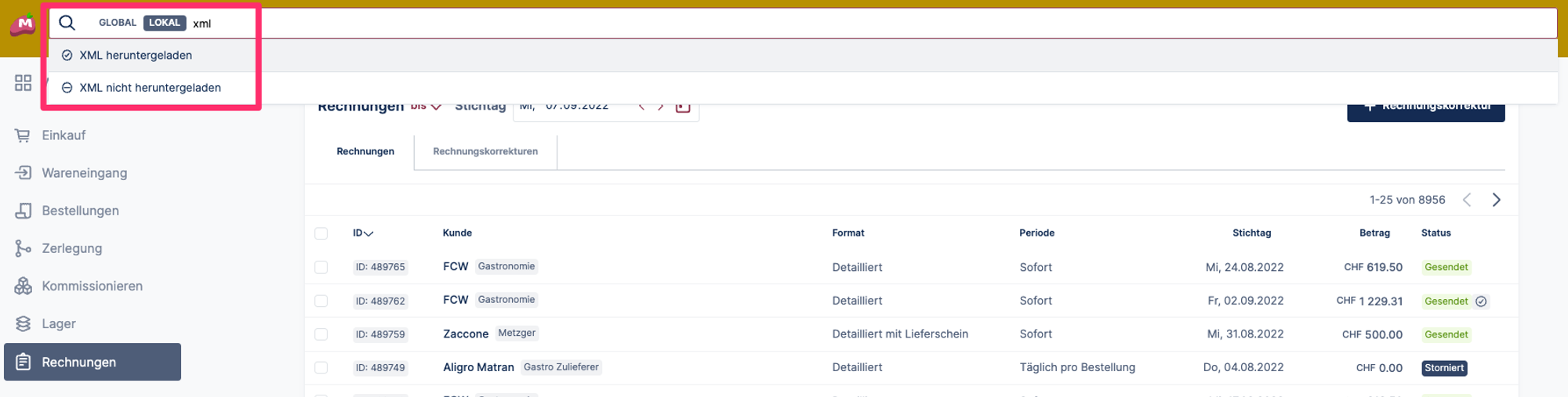Image resolution: width=1568 pixels, height=397 pixels.
Task: Expand the 'bis' dropdown next to Rechnungen
Action: coord(427,106)
